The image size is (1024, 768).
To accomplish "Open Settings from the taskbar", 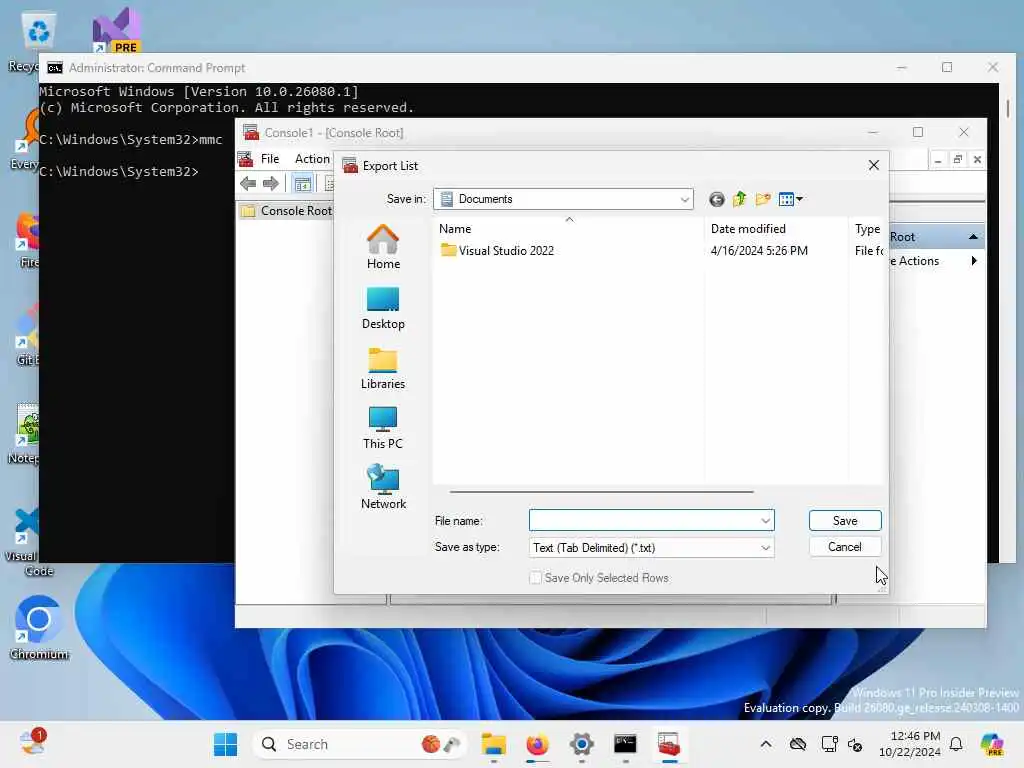I will (581, 744).
